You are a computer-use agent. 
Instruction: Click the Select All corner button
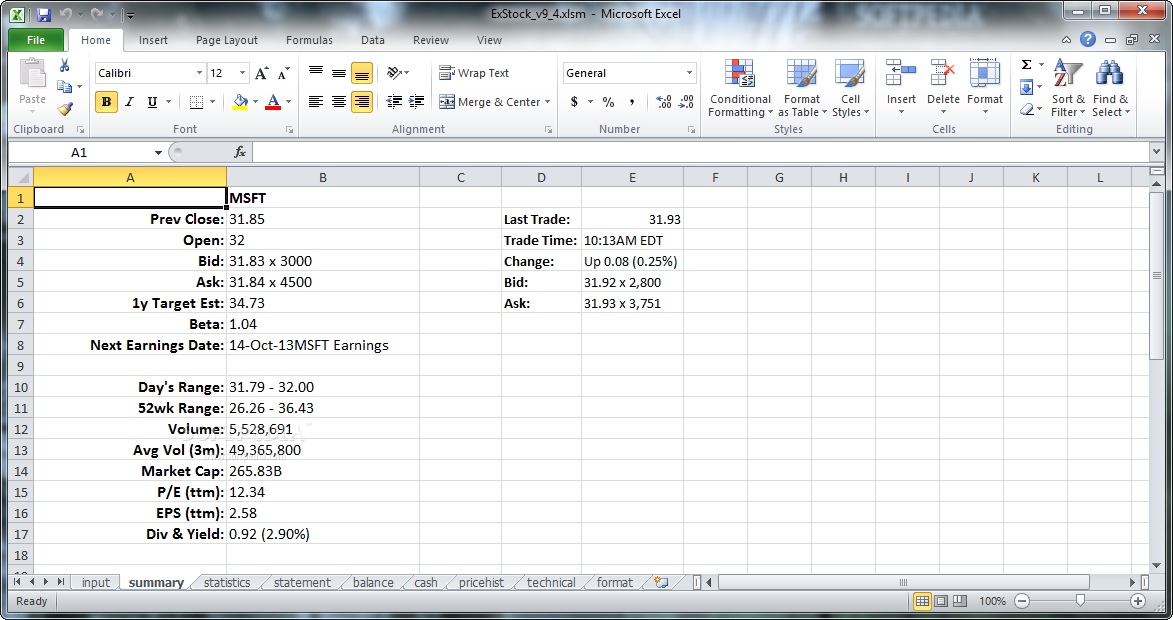[21, 177]
